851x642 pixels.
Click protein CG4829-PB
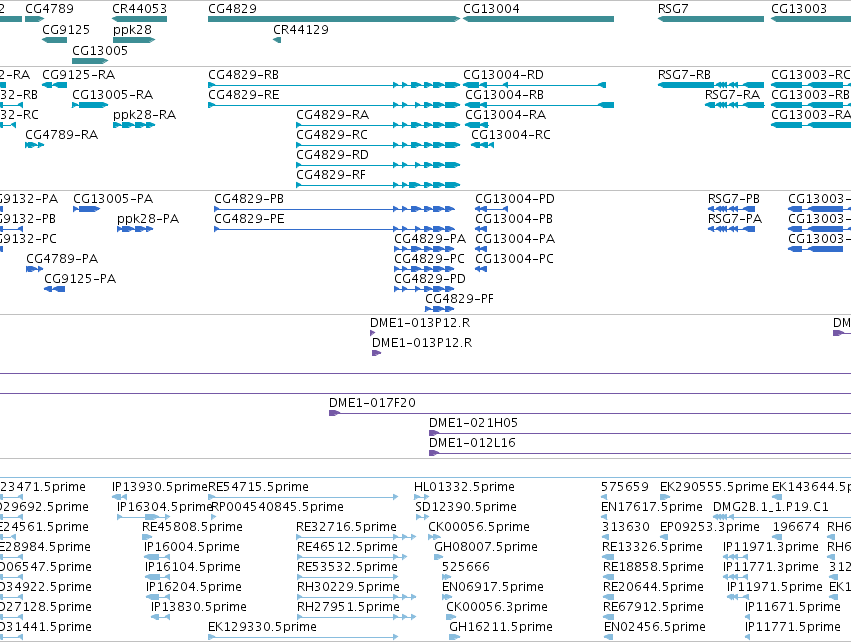pyautogui.click(x=249, y=199)
